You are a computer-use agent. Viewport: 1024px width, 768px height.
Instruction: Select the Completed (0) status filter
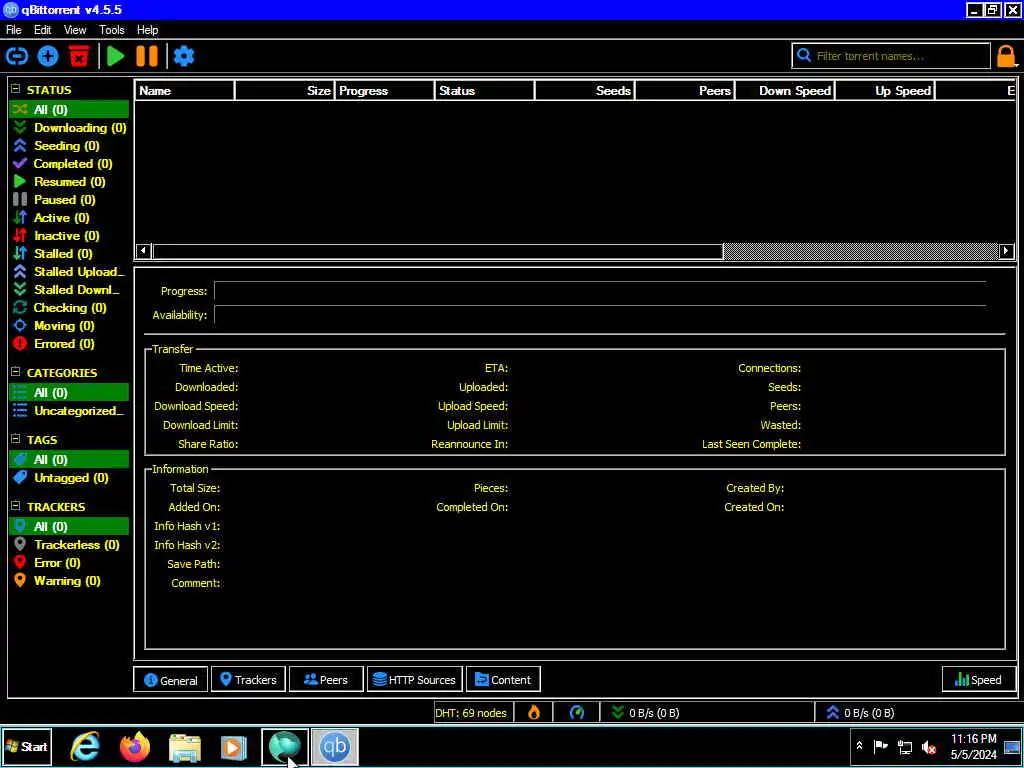pos(69,164)
